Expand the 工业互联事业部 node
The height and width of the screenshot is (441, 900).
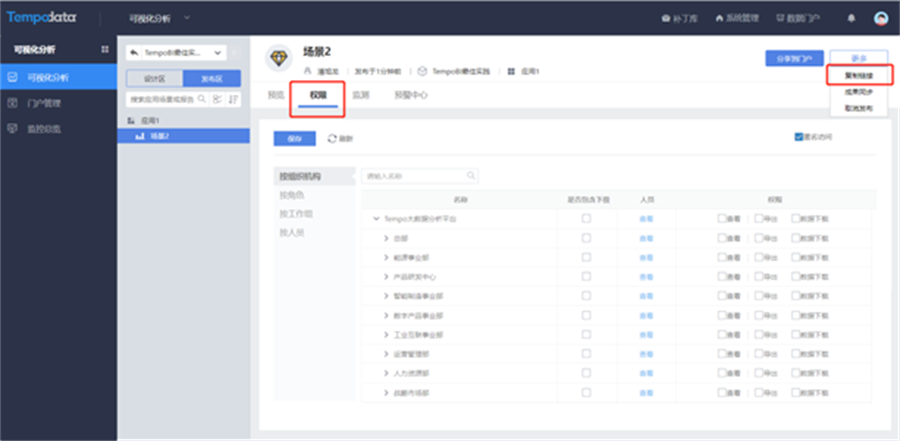386,335
